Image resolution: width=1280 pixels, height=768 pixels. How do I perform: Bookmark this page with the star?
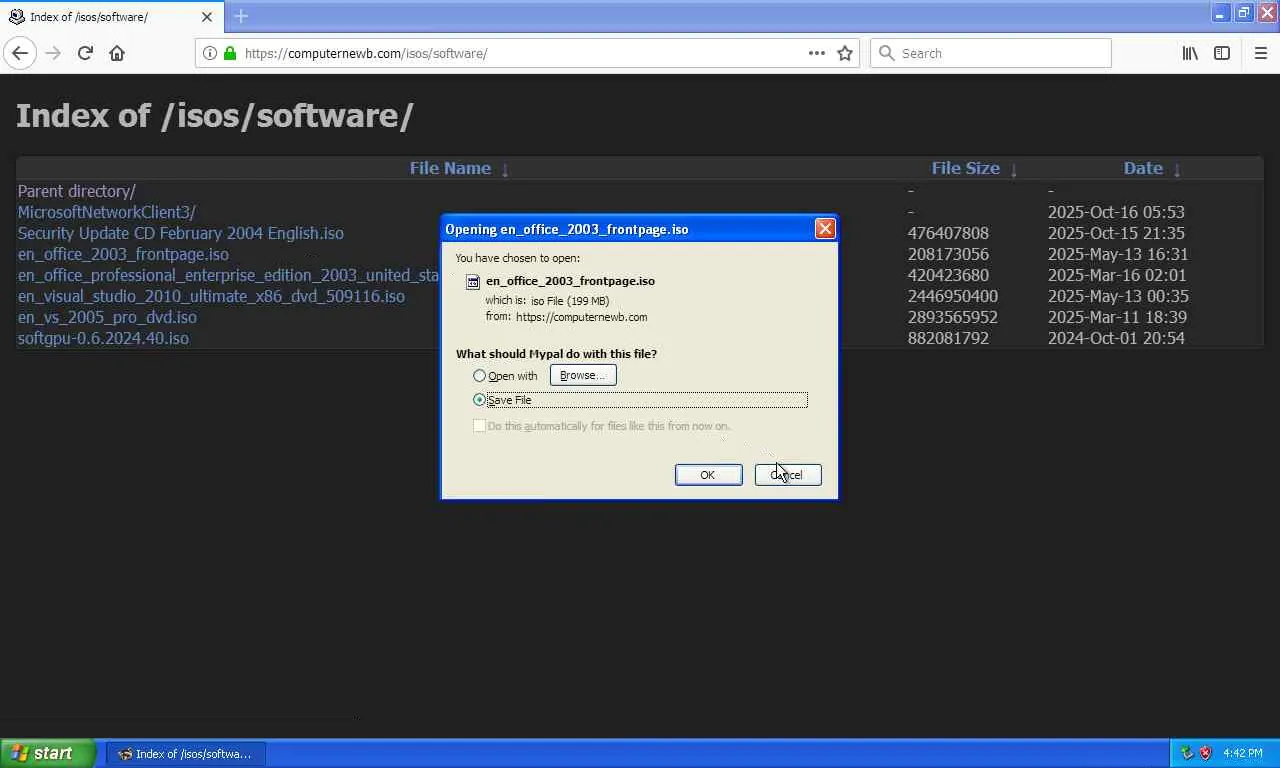click(x=845, y=53)
